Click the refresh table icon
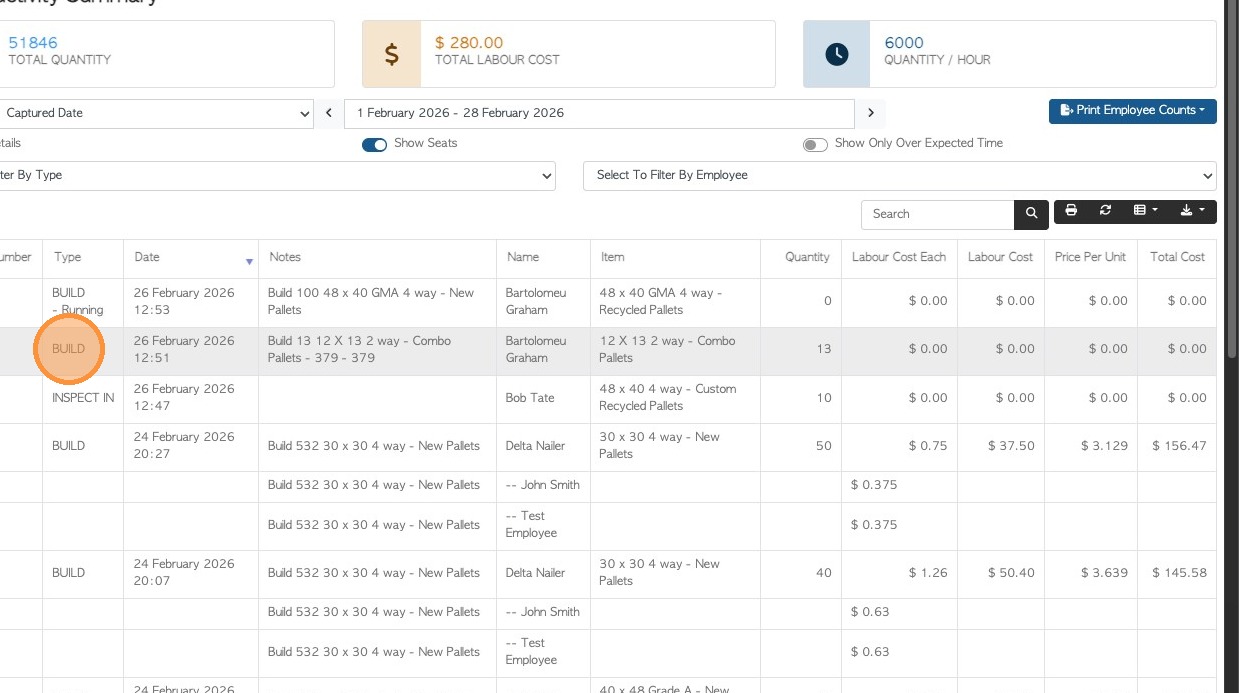This screenshot has height=693, width=1239. [1105, 211]
